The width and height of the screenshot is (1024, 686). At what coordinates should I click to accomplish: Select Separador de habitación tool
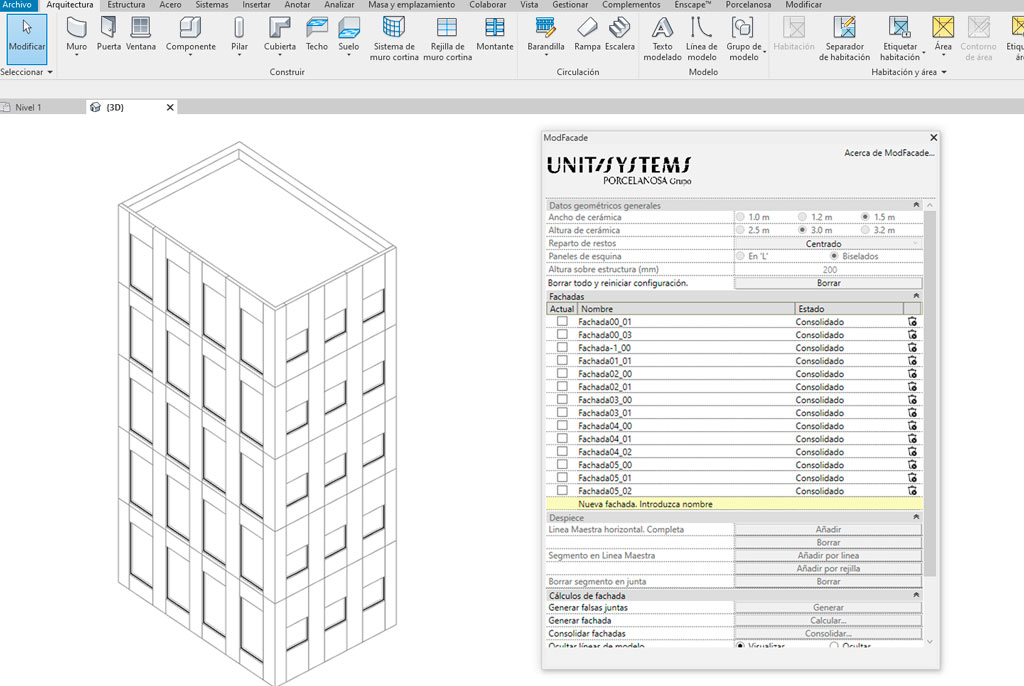point(844,39)
